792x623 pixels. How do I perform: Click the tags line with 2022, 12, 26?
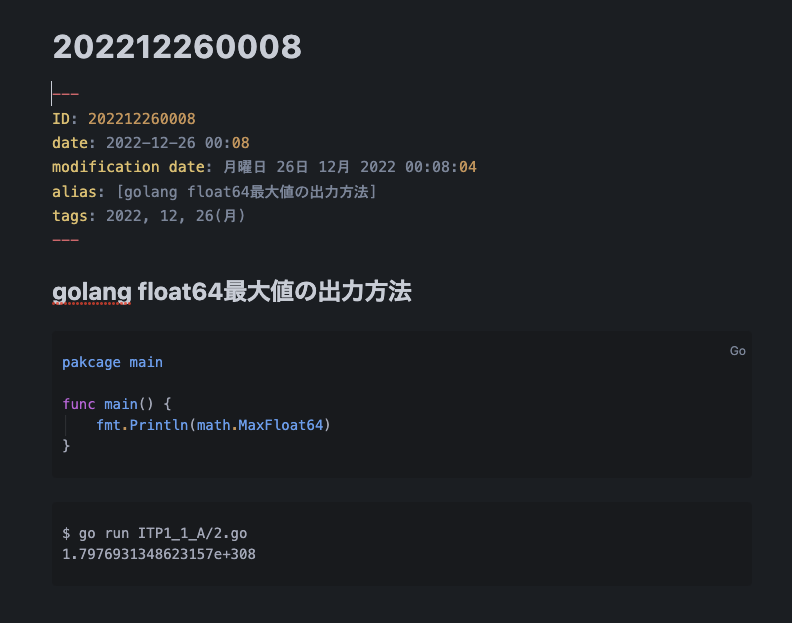pyautogui.click(x=148, y=216)
